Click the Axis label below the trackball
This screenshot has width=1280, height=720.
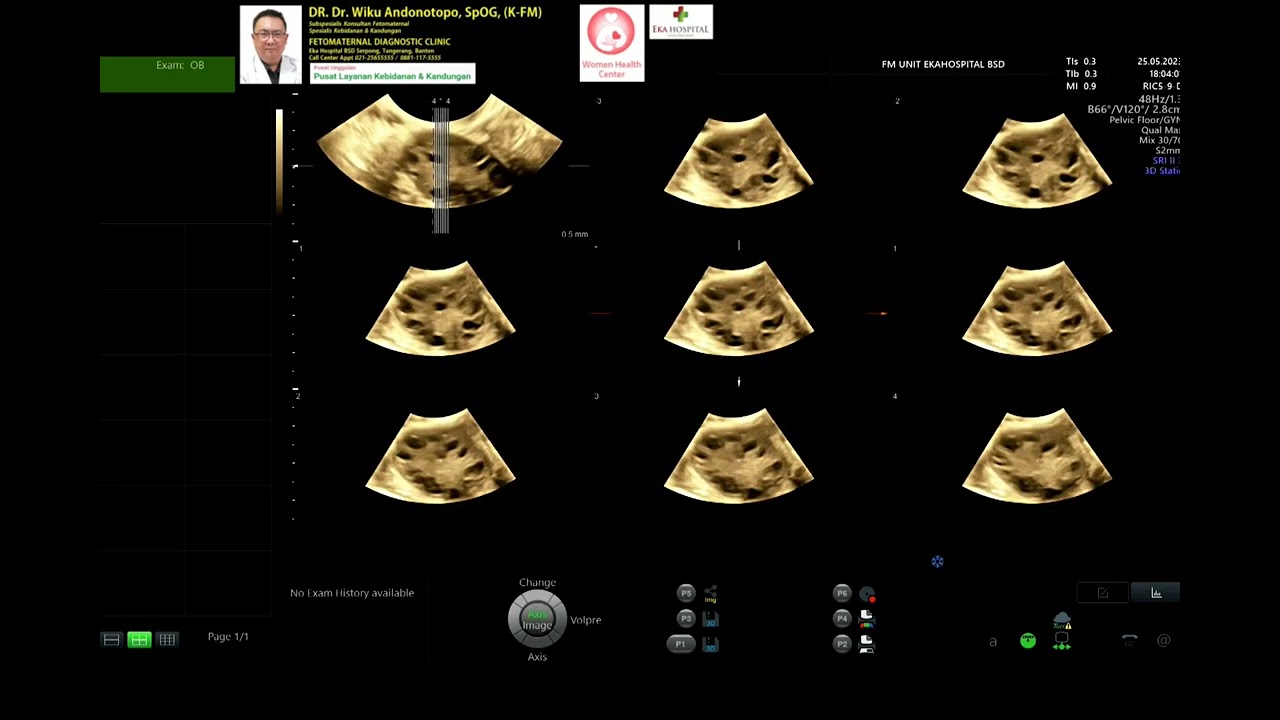(x=537, y=657)
